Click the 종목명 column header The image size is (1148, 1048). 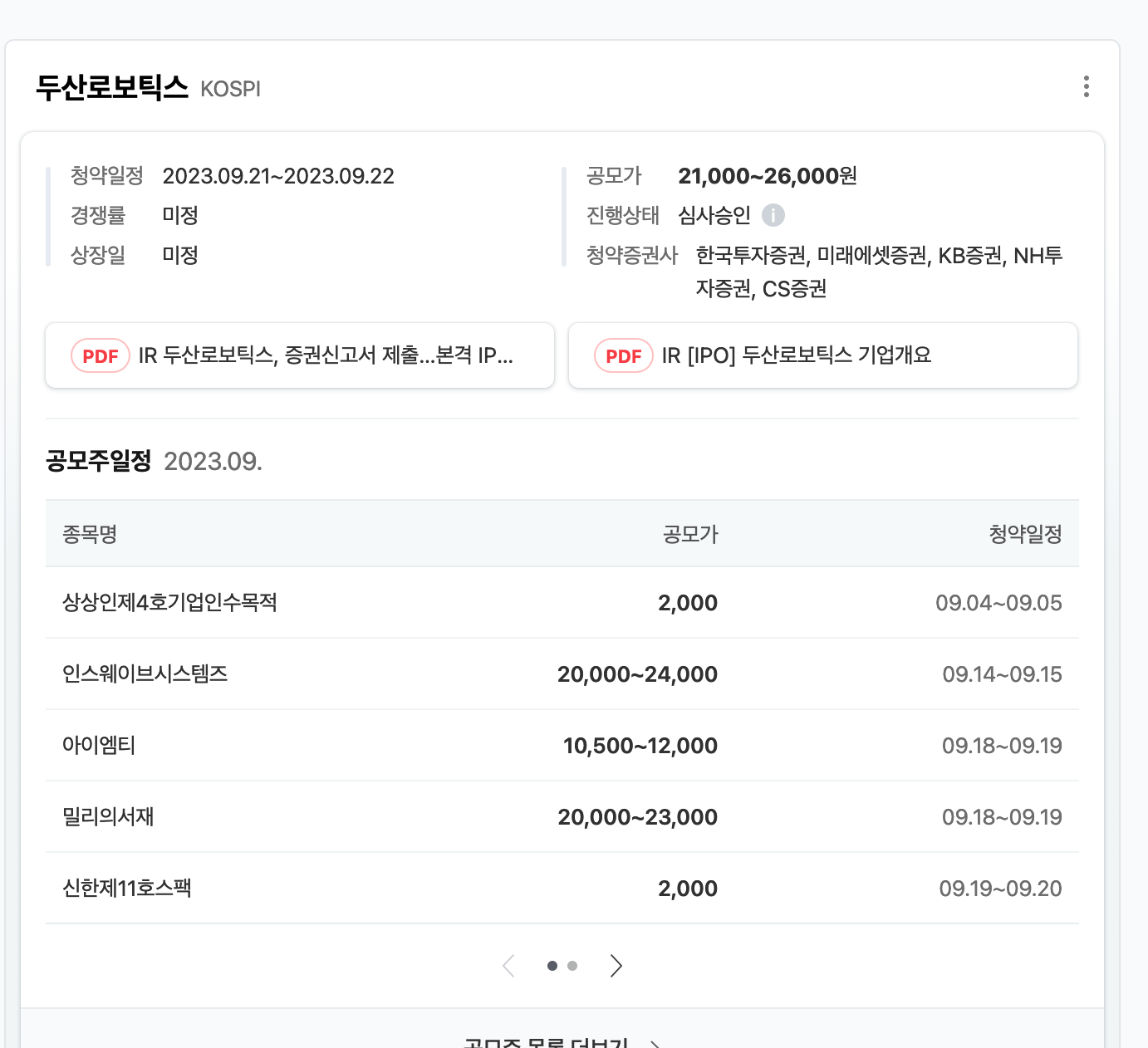[90, 534]
